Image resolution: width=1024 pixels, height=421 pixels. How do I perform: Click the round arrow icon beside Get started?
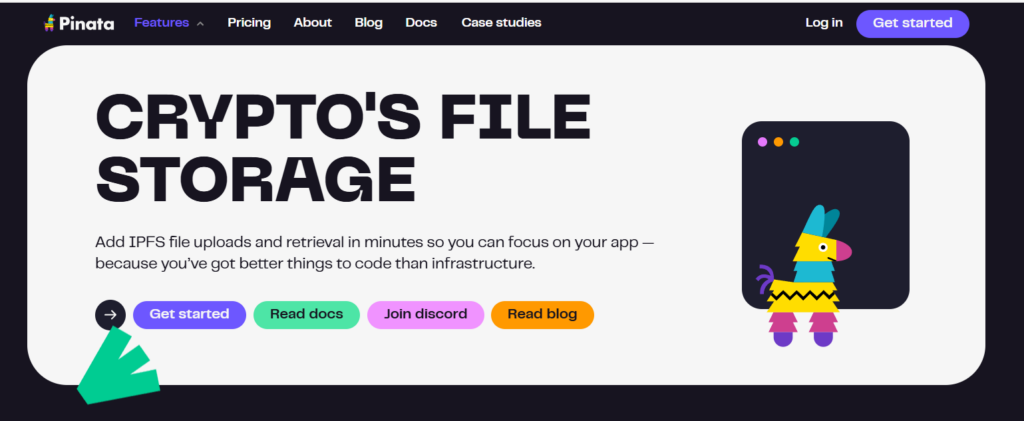coord(110,315)
